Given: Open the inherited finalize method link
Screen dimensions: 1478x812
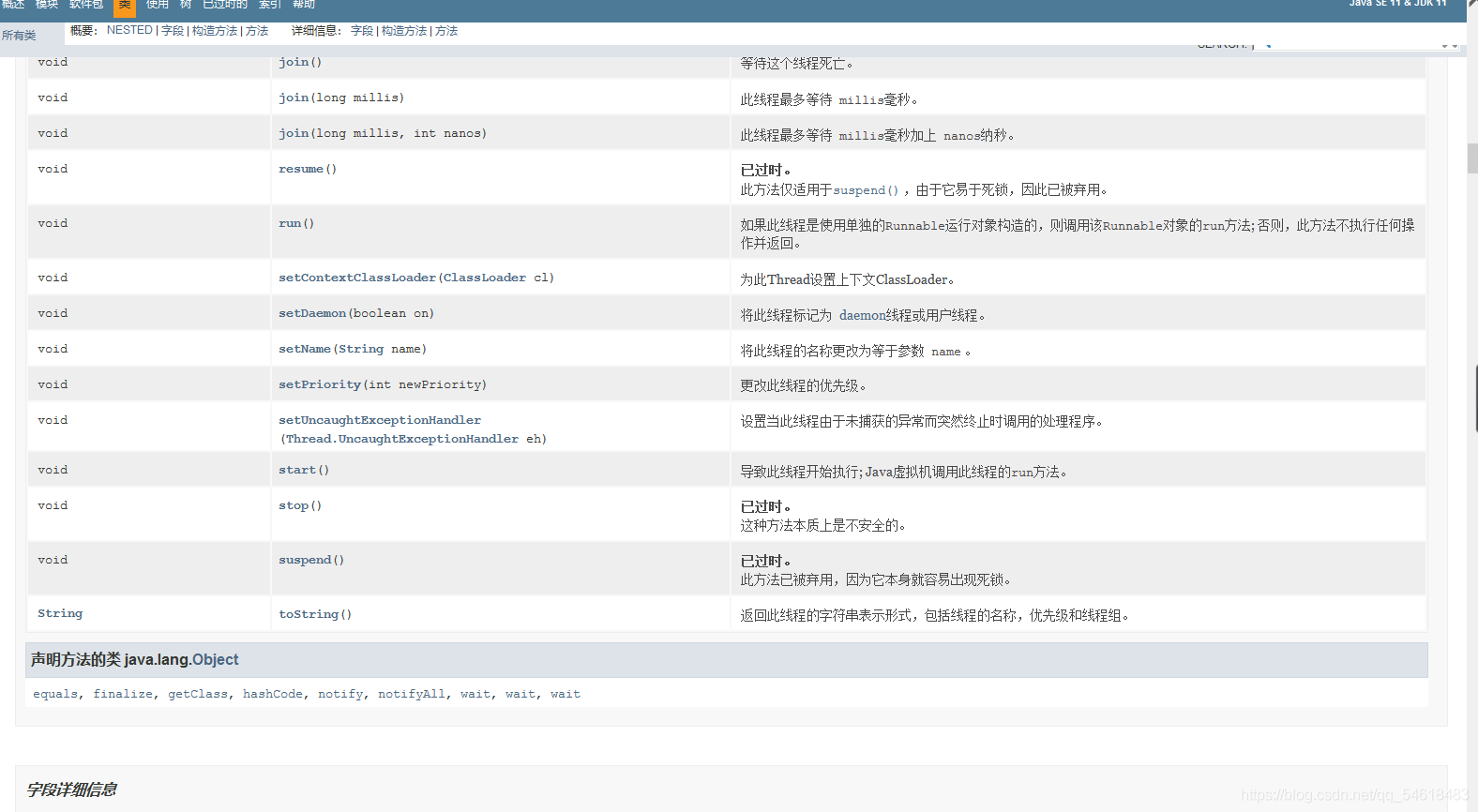Looking at the screenshot, I should 123,694.
